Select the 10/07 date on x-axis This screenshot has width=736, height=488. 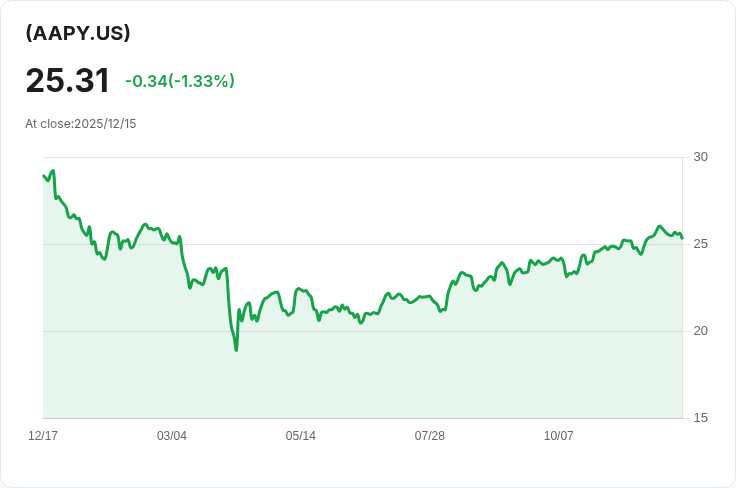coord(559,436)
